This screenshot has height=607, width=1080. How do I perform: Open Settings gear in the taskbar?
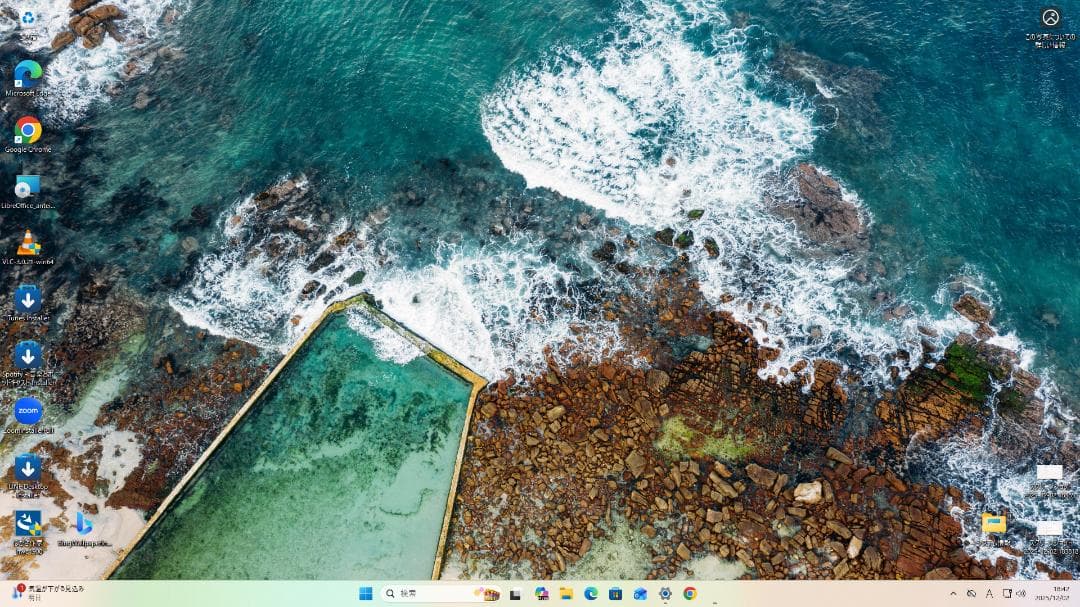[x=665, y=594]
